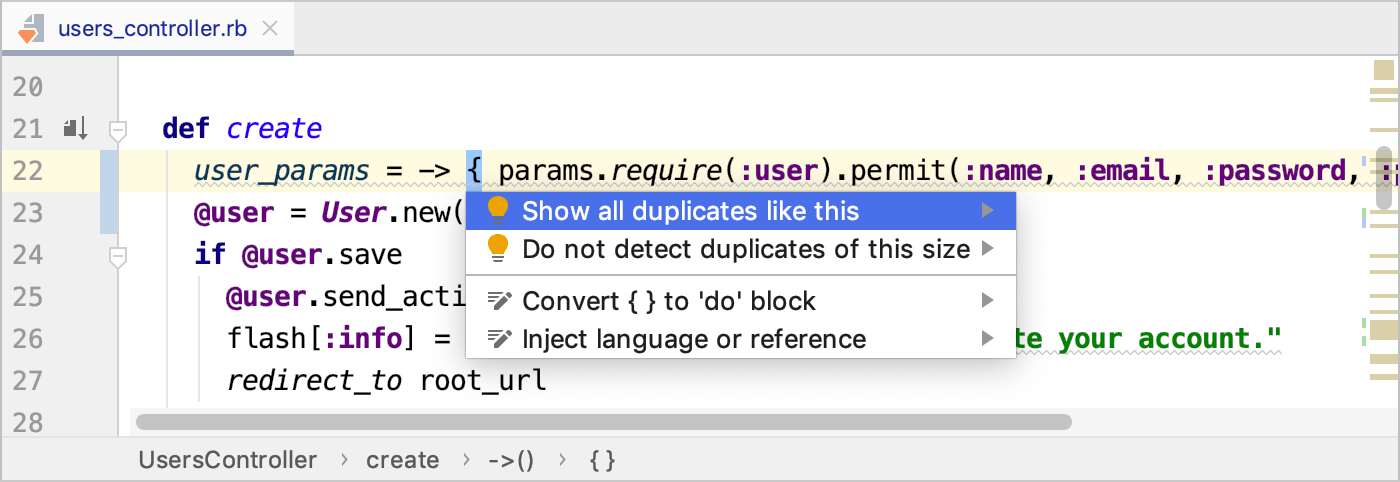Choose Show all duplicates like this

(741, 211)
